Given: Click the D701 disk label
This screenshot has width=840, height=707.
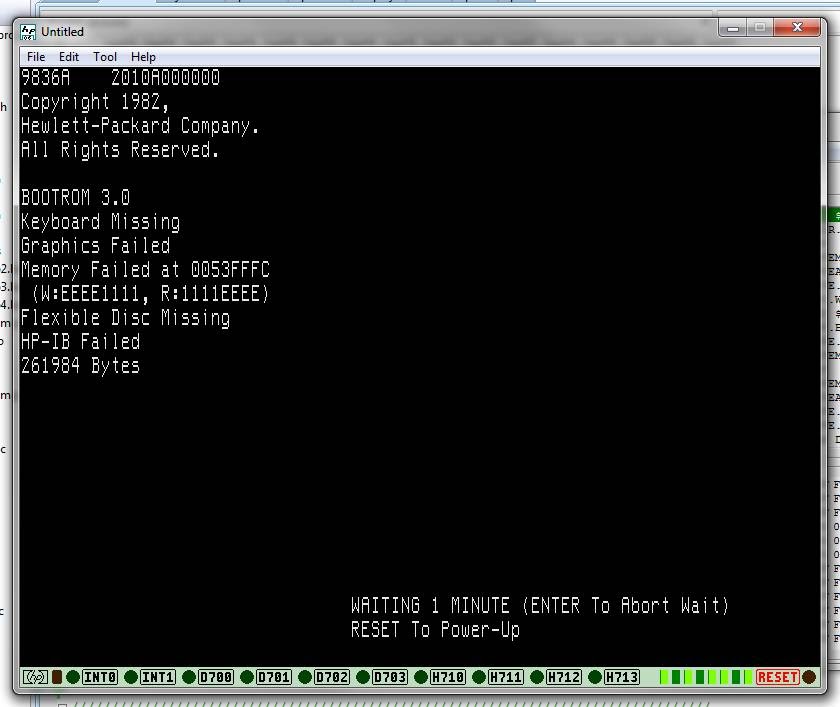Looking at the screenshot, I should click(x=274, y=677).
